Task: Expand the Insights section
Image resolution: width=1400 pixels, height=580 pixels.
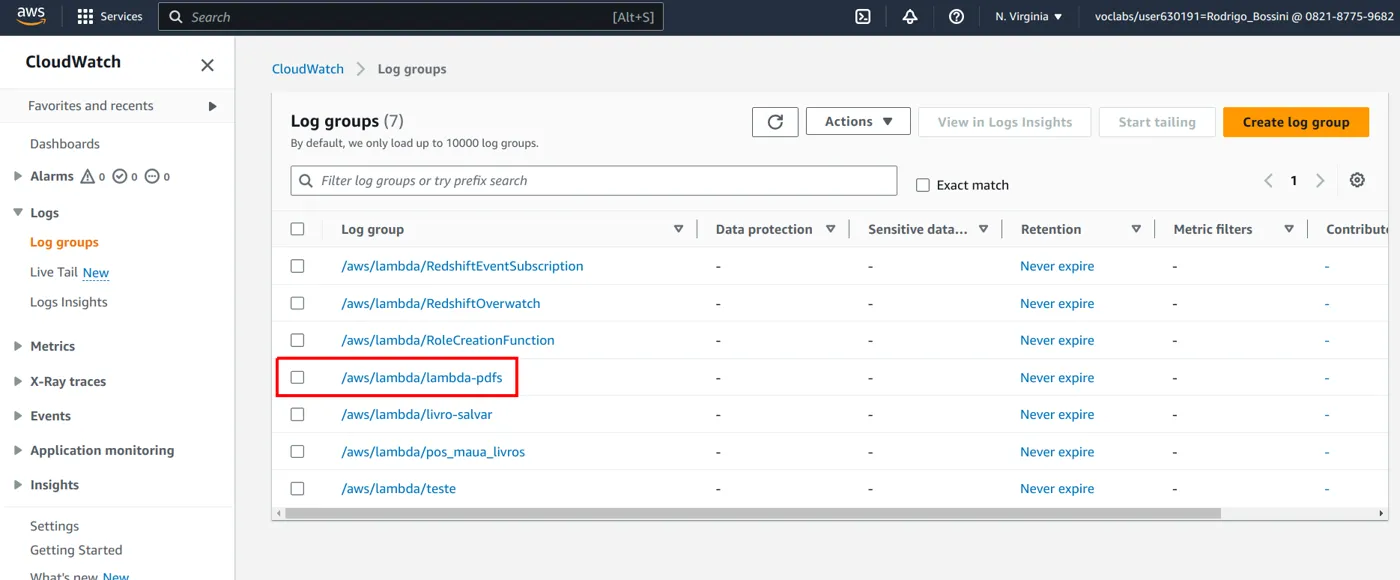Action: (x=18, y=485)
